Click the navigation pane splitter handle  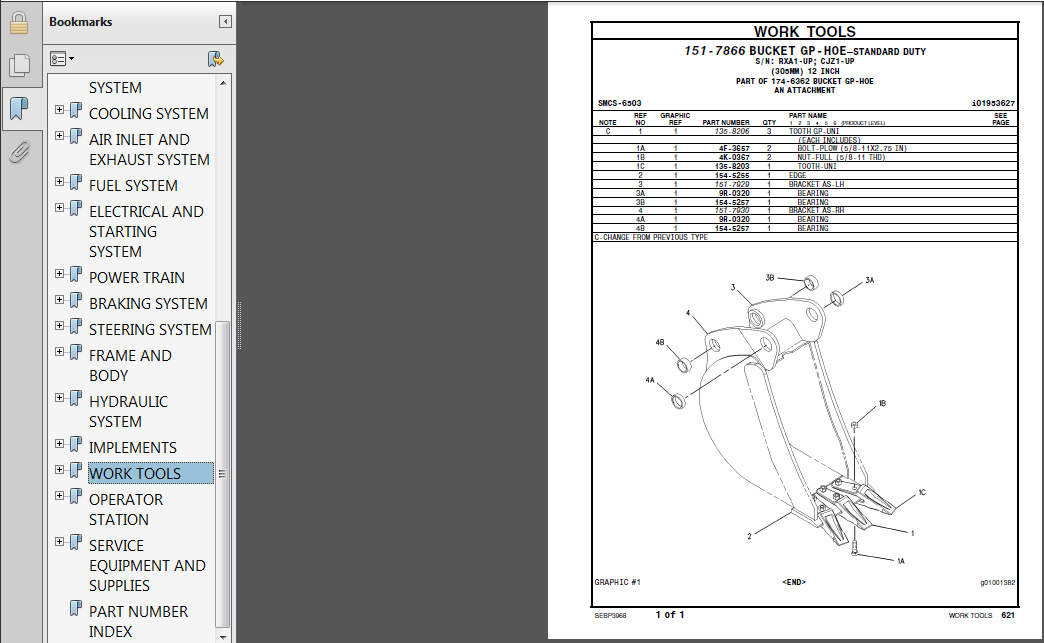coord(239,325)
